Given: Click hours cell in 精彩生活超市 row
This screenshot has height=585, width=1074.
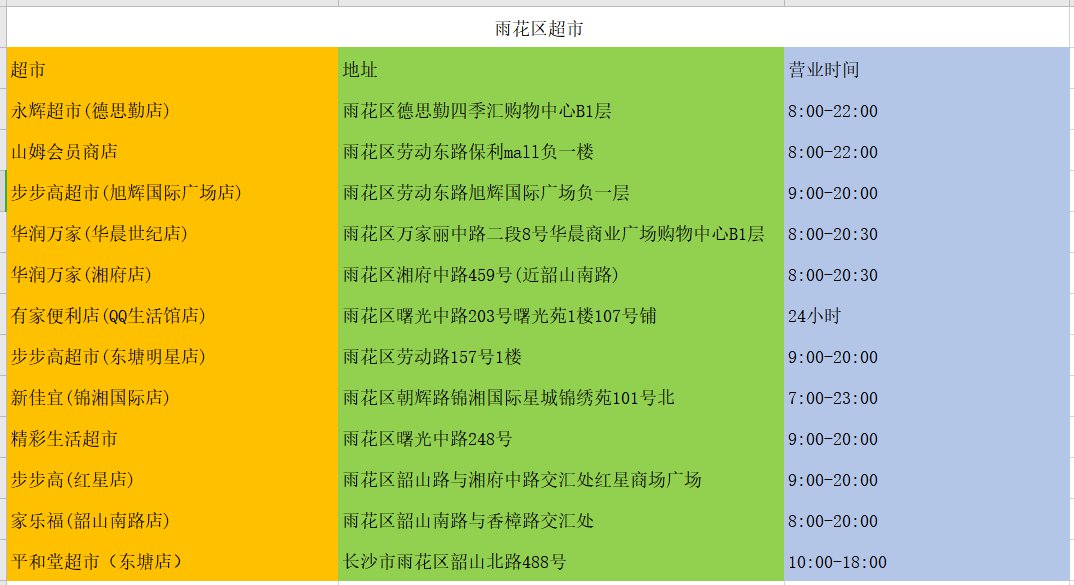Looking at the screenshot, I should point(927,439).
